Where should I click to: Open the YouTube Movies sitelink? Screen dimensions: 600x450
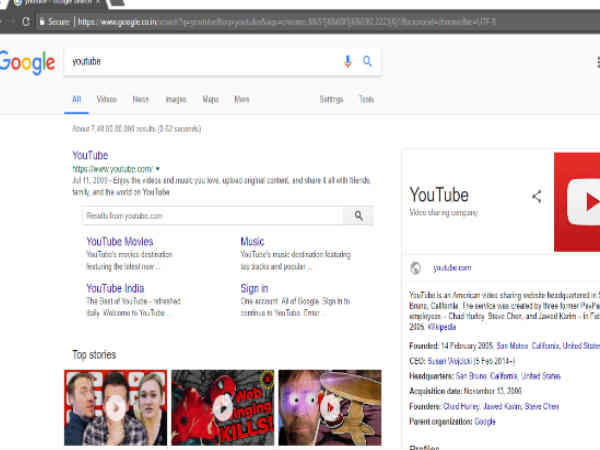(120, 241)
